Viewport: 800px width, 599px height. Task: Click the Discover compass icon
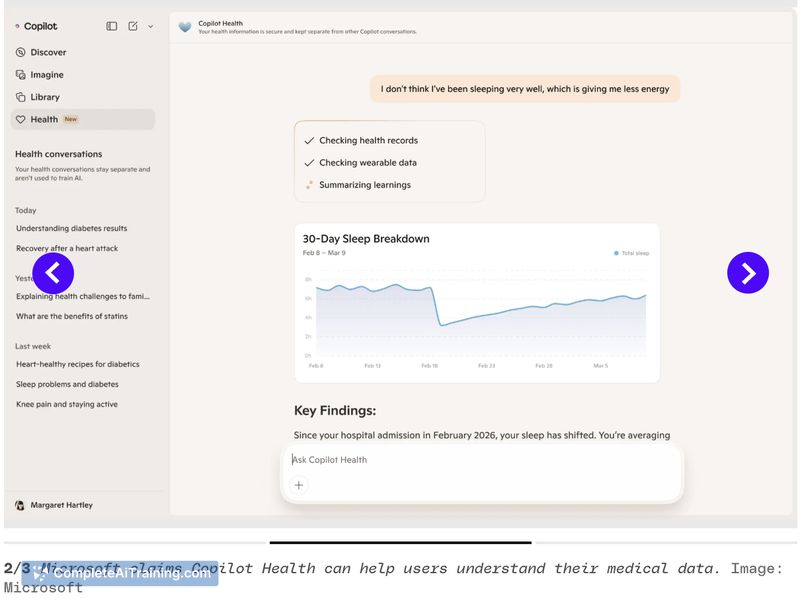point(20,52)
